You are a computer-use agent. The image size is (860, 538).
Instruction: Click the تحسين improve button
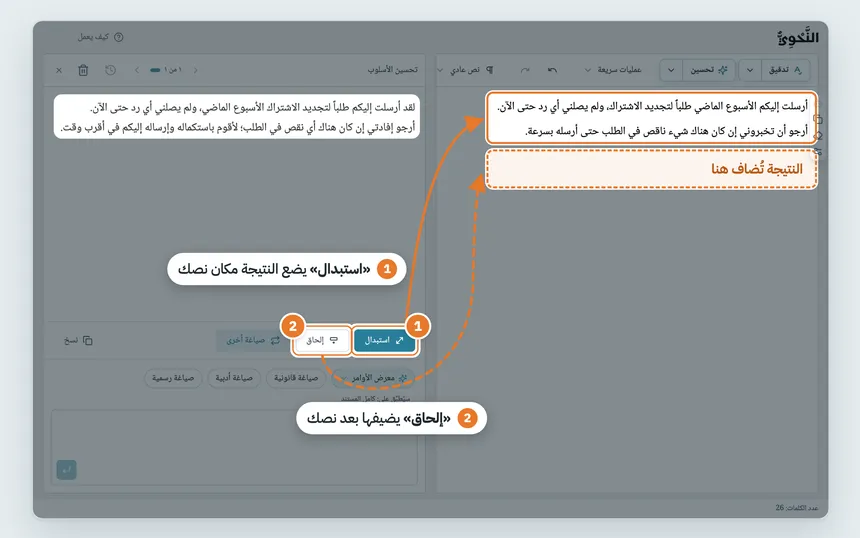pos(708,70)
